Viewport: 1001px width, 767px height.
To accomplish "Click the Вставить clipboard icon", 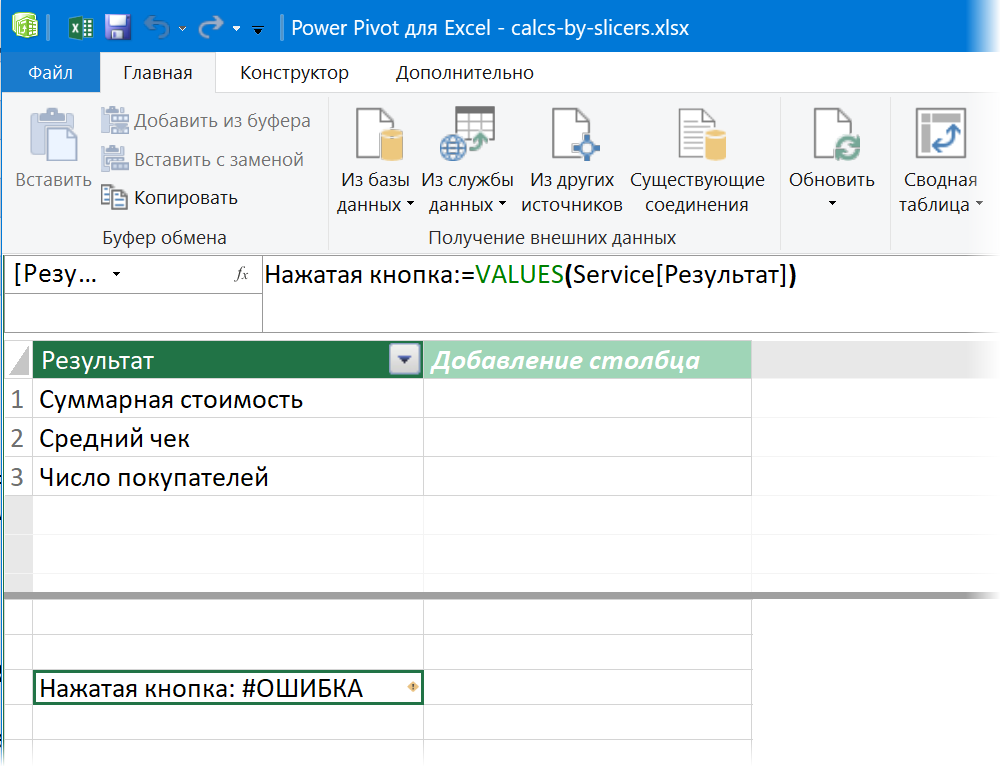I will pos(54,135).
